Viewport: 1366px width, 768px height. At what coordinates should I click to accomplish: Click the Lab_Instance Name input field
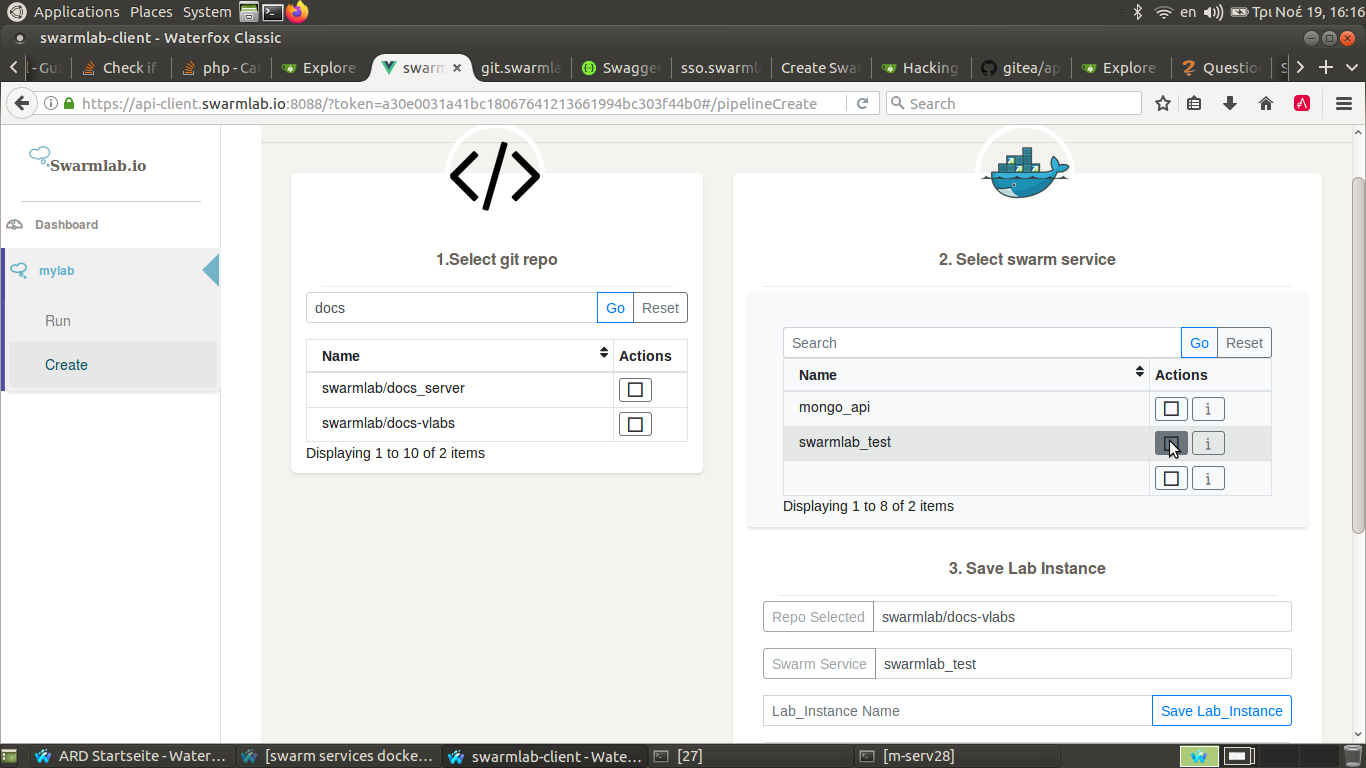coord(958,711)
